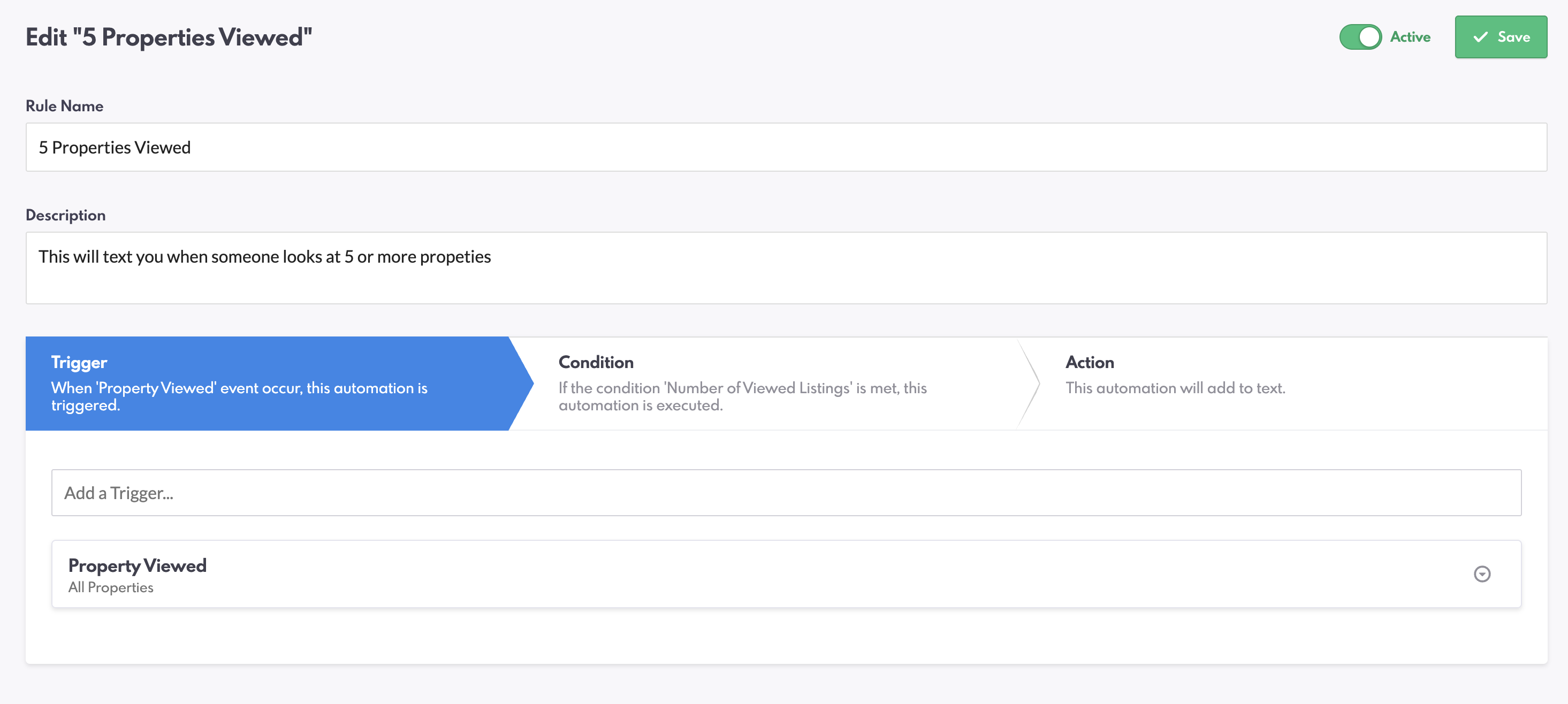The height and width of the screenshot is (704, 1568).
Task: Click the Edit "5 Properties Viewed" page heading
Action: 169,37
